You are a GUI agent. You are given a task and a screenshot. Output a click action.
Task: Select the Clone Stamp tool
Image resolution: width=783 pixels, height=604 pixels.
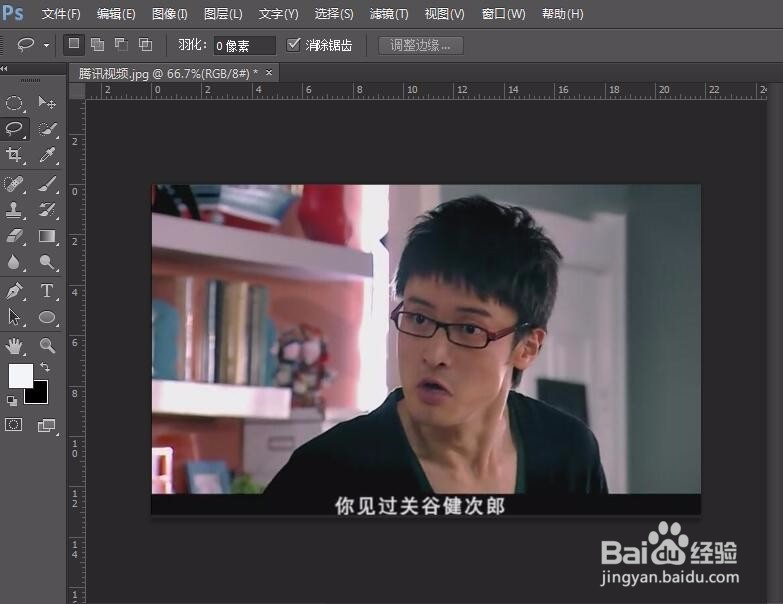tap(14, 210)
